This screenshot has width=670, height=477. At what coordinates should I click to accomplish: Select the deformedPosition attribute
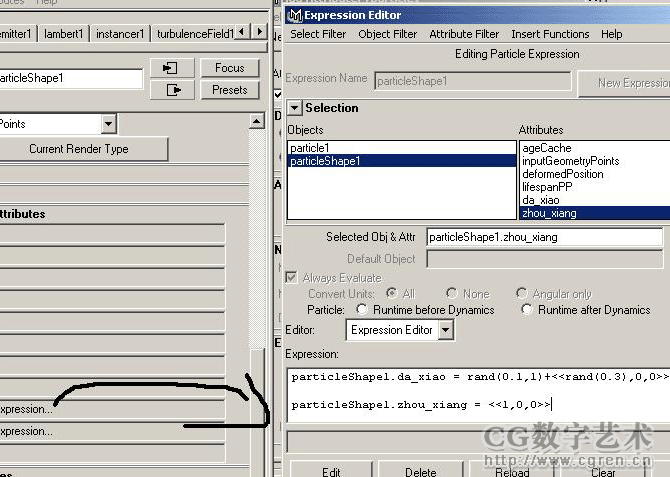tap(595, 174)
